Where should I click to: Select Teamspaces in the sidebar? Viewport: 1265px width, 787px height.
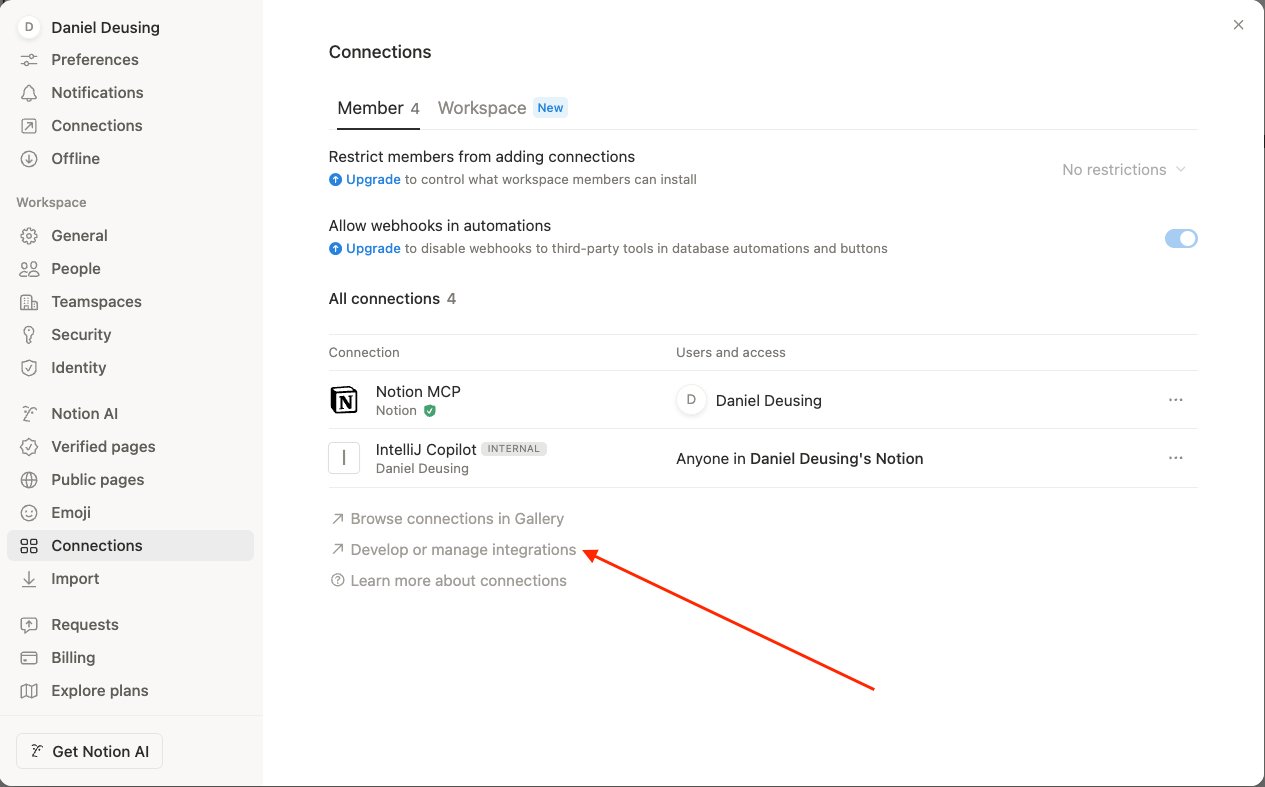pos(130,302)
